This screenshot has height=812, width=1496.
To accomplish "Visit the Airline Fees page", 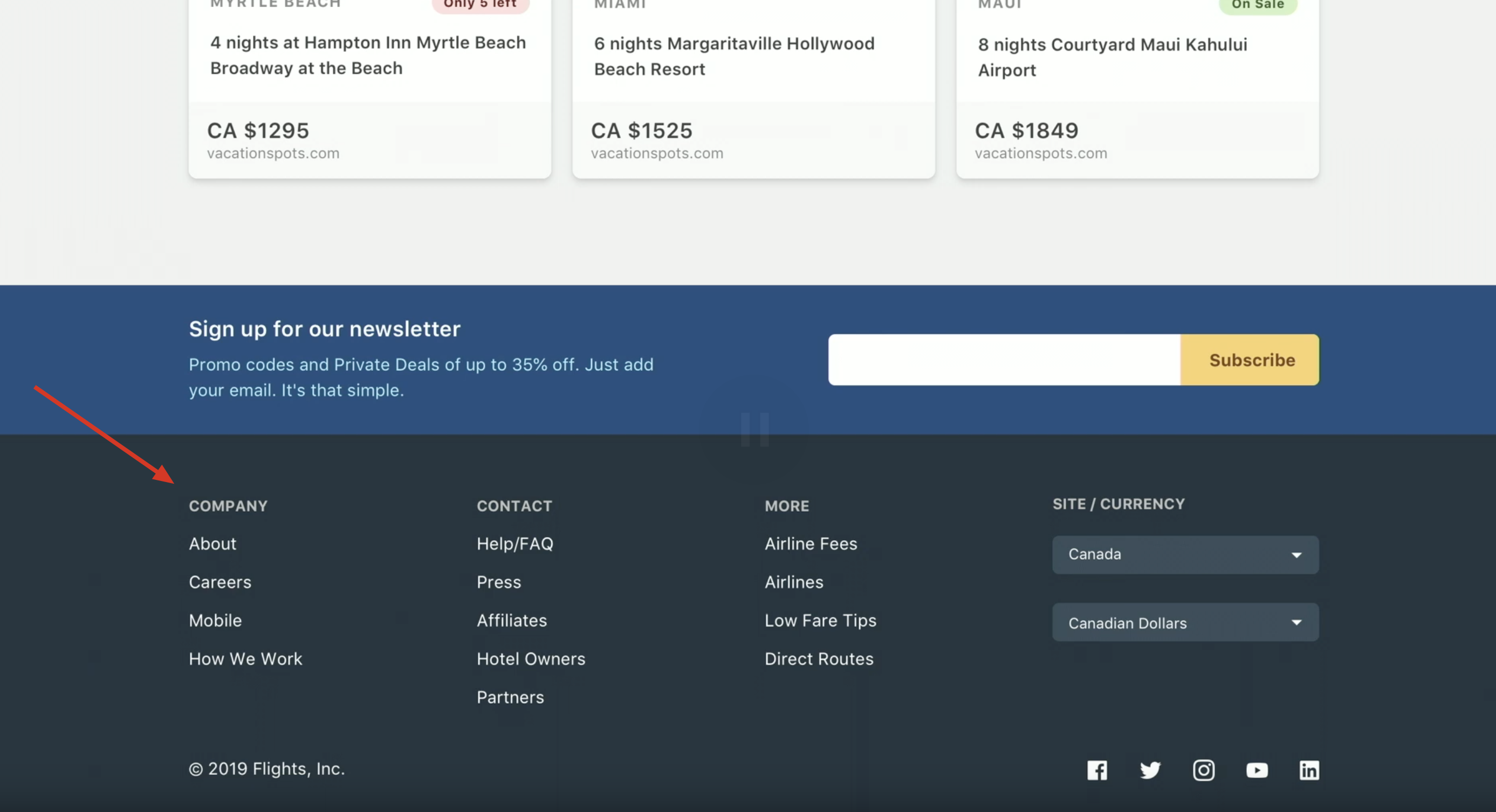I will point(811,544).
